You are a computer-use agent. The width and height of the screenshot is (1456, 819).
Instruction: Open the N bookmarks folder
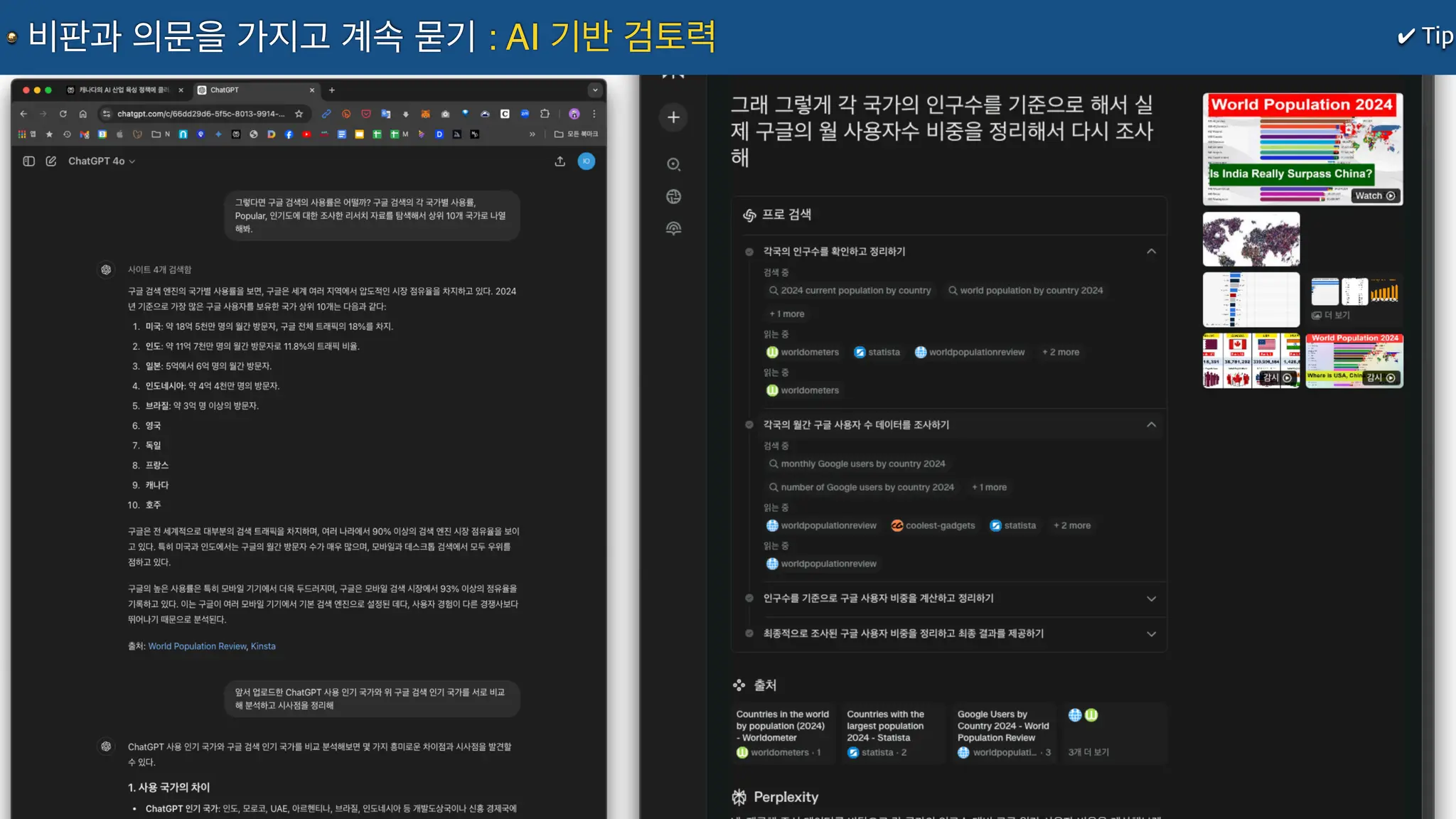pyautogui.click(x=161, y=134)
